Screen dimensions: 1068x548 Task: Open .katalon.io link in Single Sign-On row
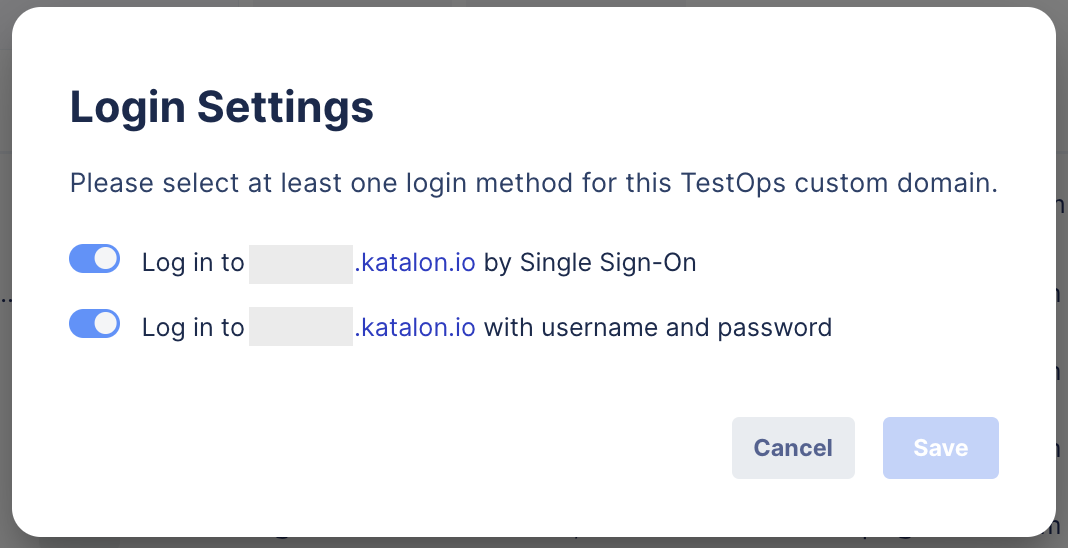pyautogui.click(x=415, y=263)
